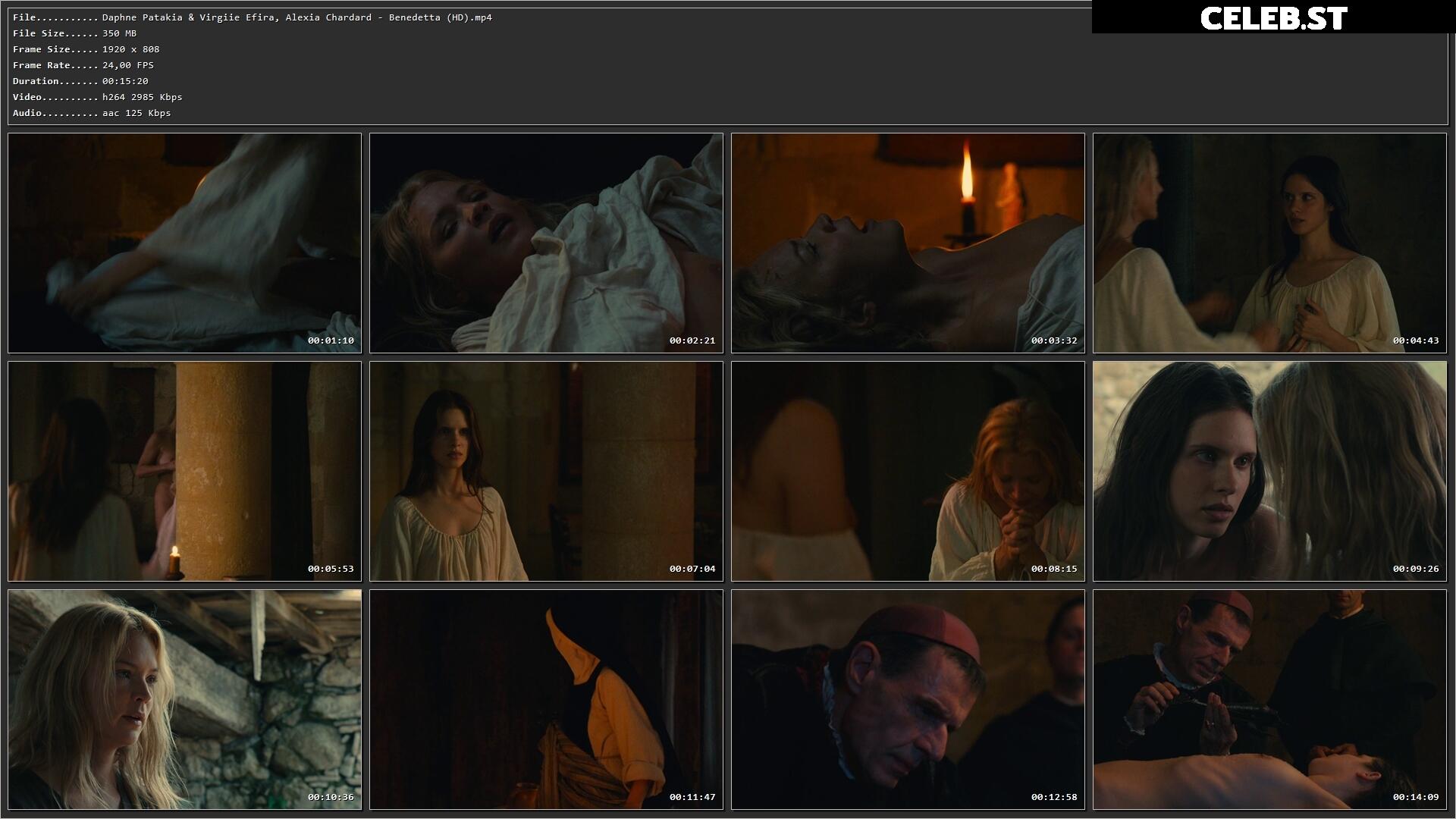Select the 'File Size 350 MB' line
This screenshot has width=1456, height=819.
coord(74,33)
